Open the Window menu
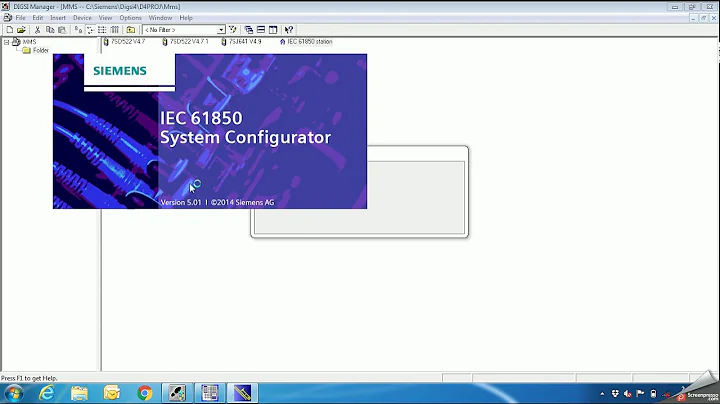720x404 pixels. coord(160,18)
